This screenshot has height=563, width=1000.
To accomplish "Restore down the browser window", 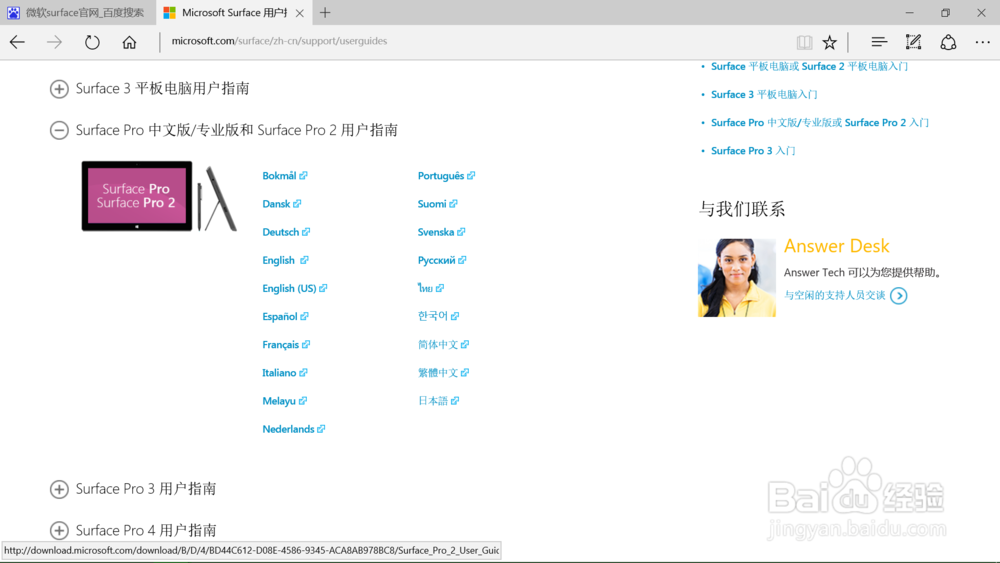I will click(x=945, y=13).
